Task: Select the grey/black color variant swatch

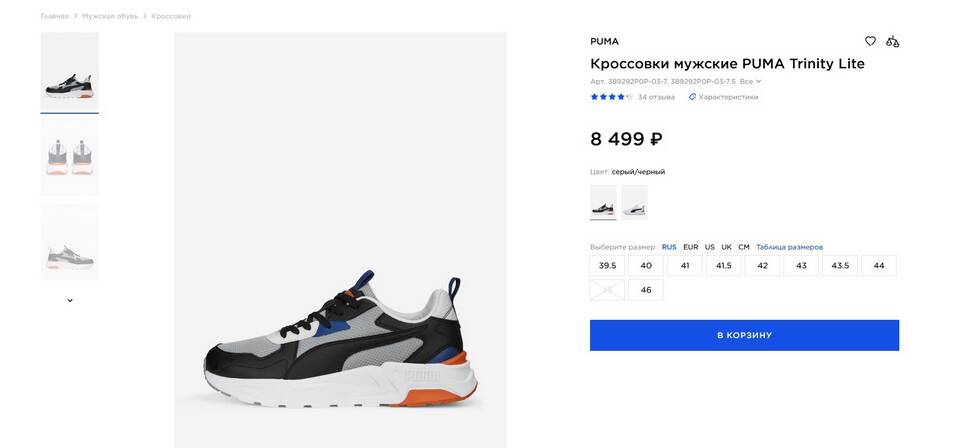Action: [x=603, y=202]
